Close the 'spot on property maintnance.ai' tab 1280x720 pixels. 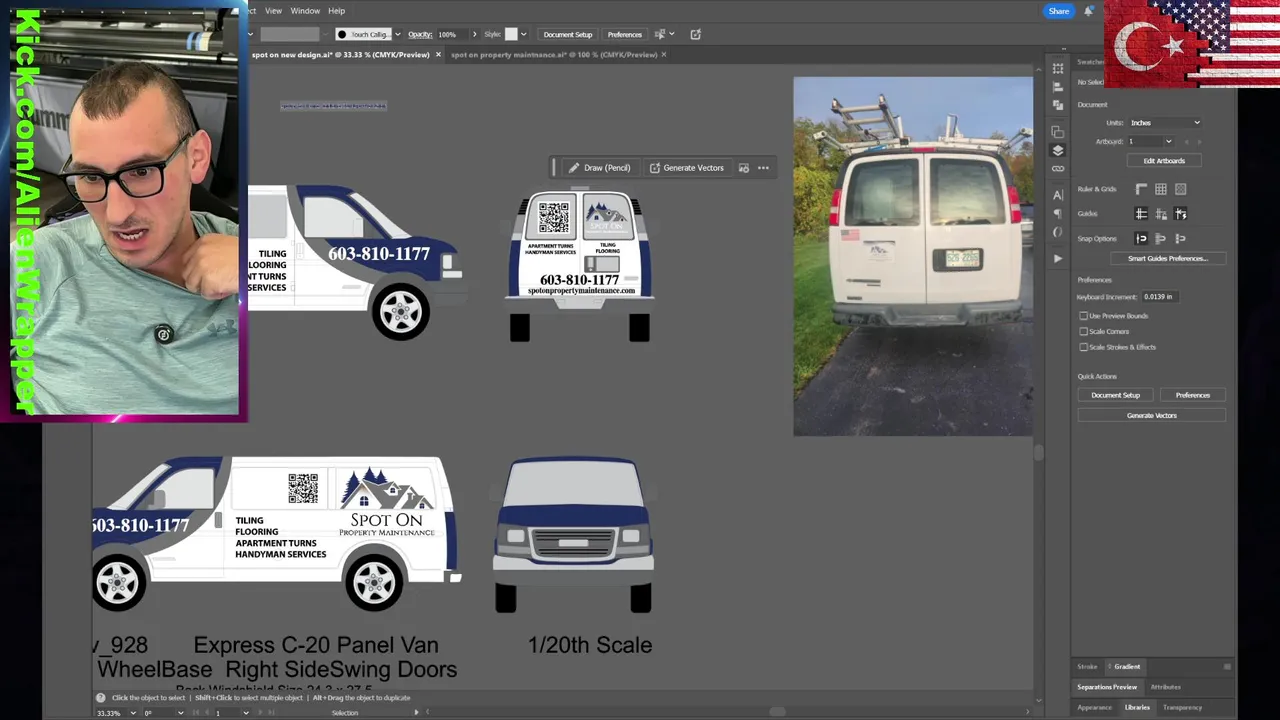(x=666, y=55)
